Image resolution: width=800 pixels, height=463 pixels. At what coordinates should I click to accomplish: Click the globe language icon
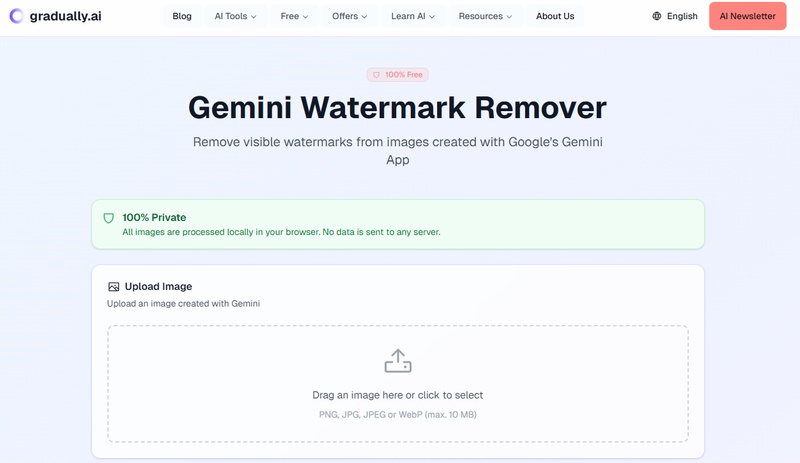(657, 16)
